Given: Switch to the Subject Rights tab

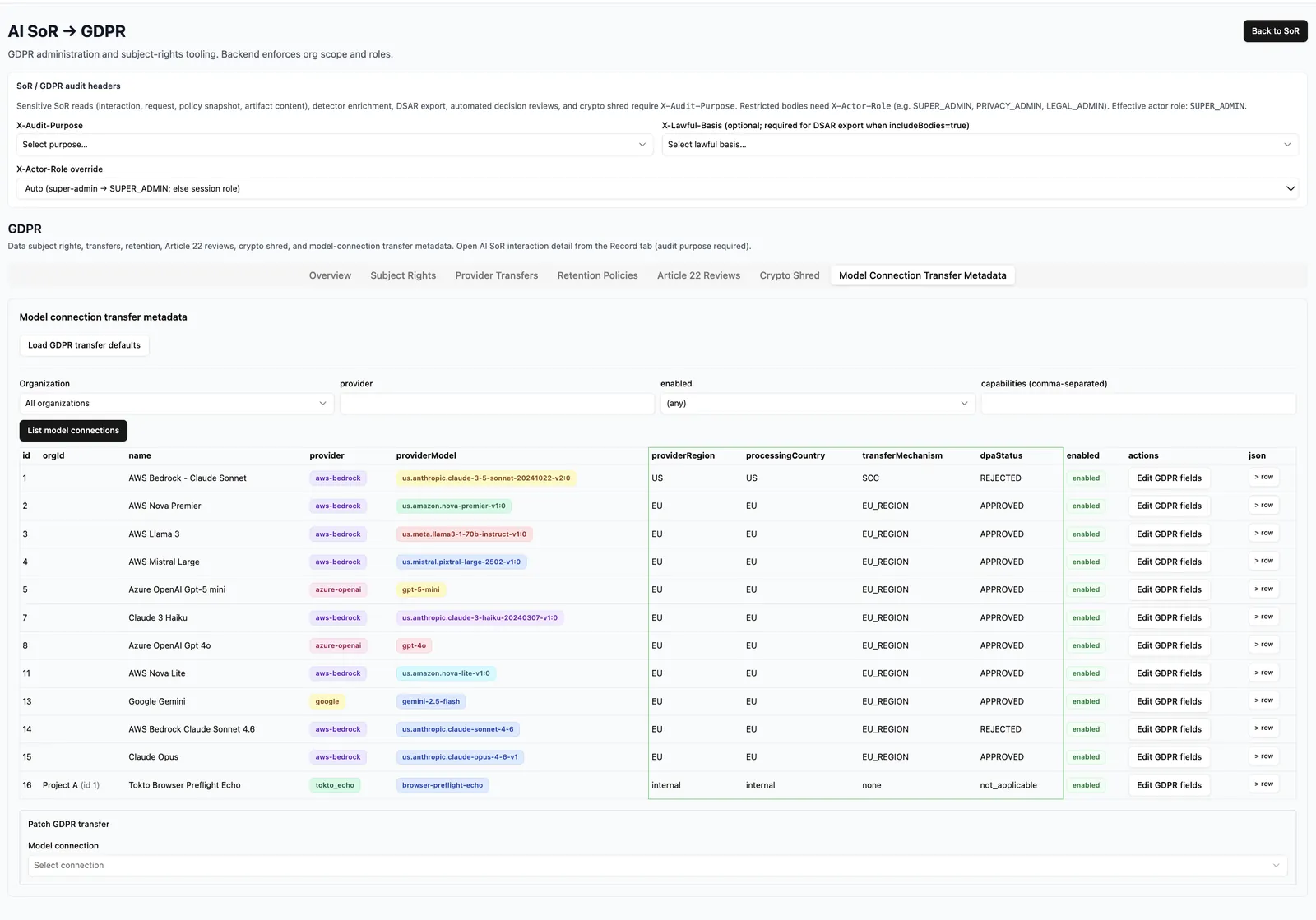Looking at the screenshot, I should pos(403,275).
